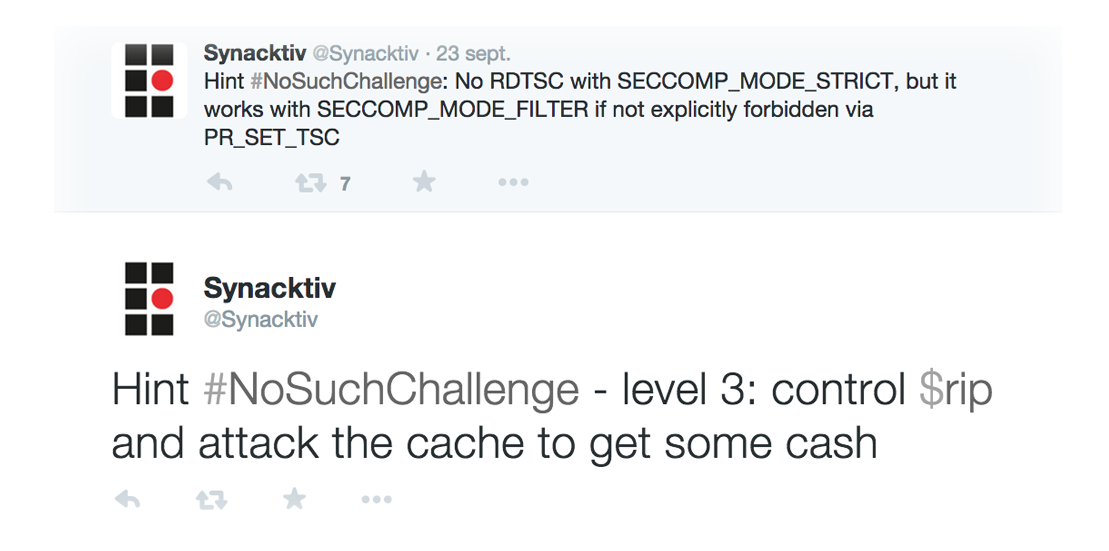Open the 23 sept. timestamp link

tap(475, 54)
